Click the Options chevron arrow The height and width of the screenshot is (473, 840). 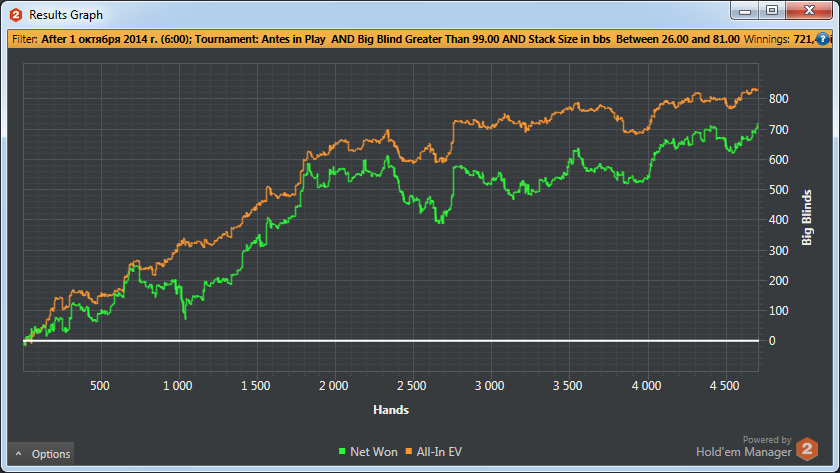[19, 454]
